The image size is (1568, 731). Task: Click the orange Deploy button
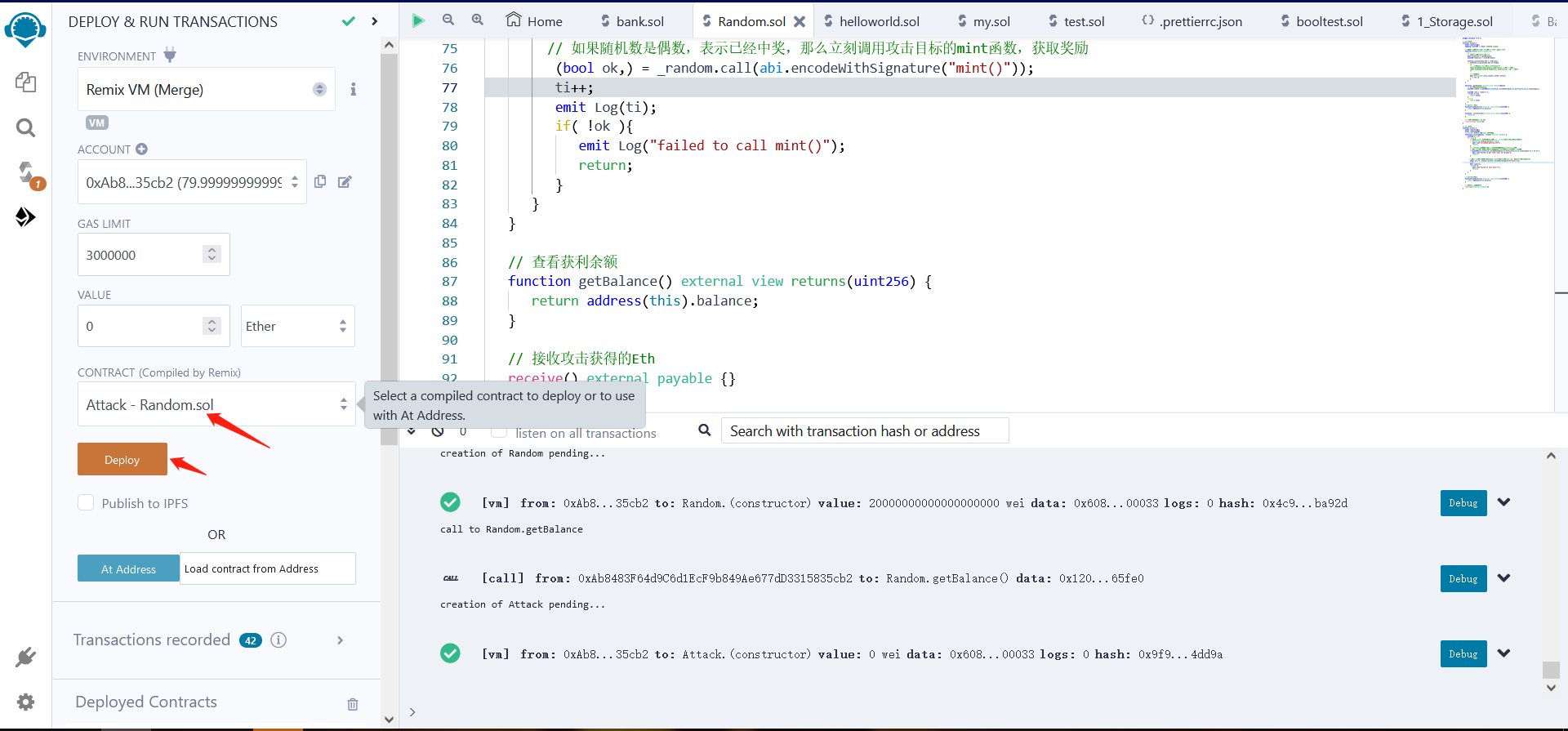122,459
